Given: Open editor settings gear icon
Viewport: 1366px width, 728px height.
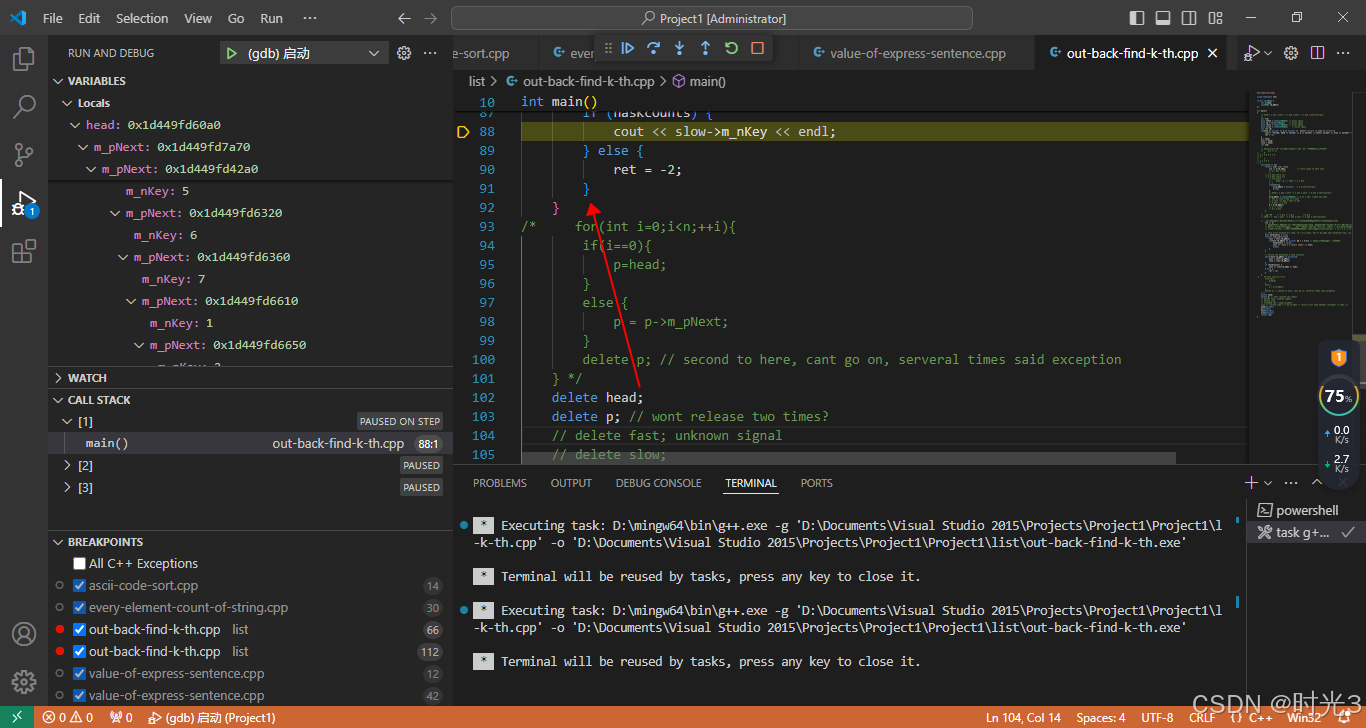Looking at the screenshot, I should click(x=1291, y=53).
